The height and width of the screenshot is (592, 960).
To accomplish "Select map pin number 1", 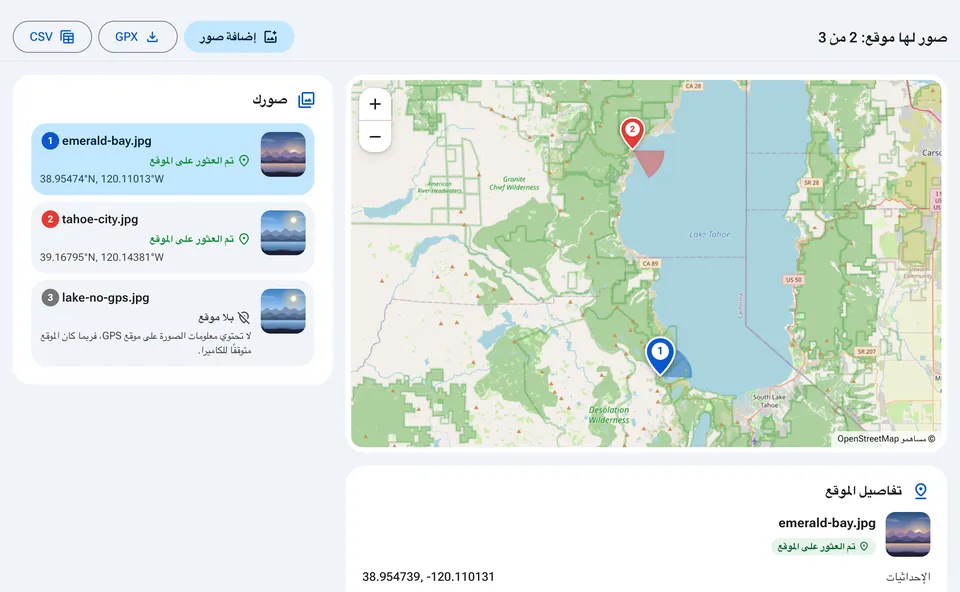I will point(660,356).
